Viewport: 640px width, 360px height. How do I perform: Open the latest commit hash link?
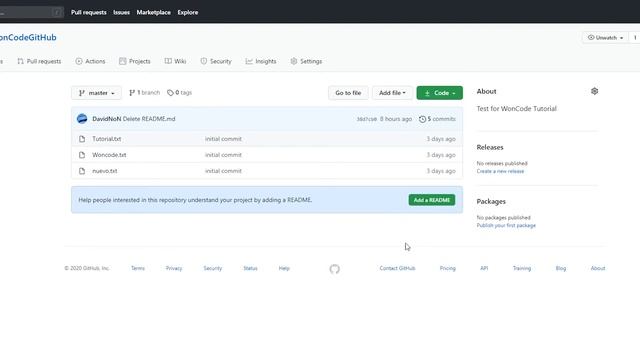coord(367,119)
